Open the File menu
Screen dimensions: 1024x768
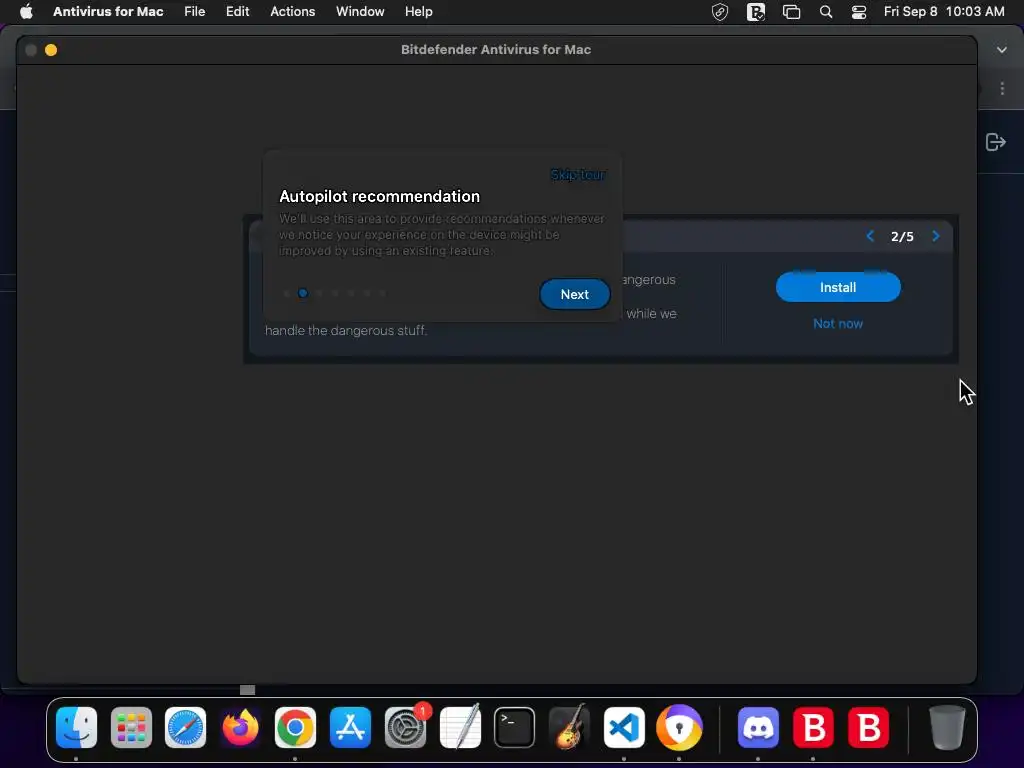click(x=195, y=12)
